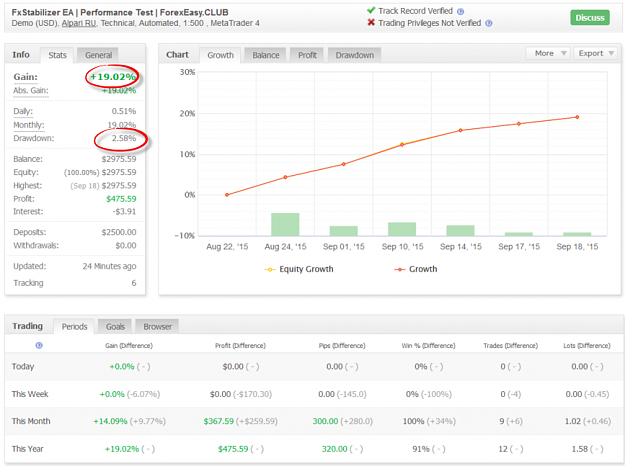The height and width of the screenshot is (466, 625).
Task: Toggle the Equity Growth legend entry
Action: tap(299, 269)
